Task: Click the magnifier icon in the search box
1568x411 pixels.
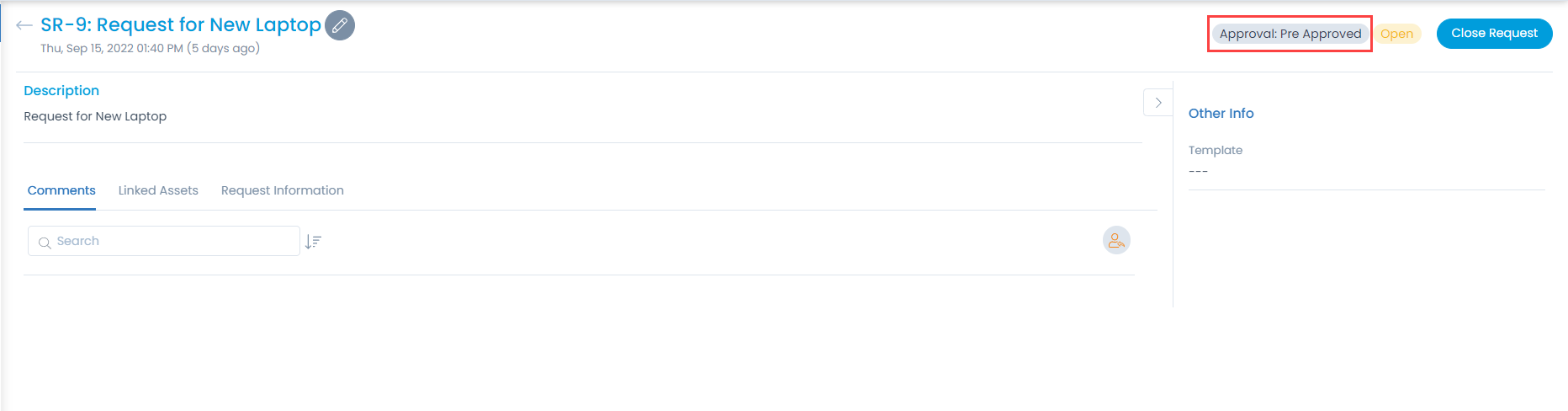Action: coord(45,243)
